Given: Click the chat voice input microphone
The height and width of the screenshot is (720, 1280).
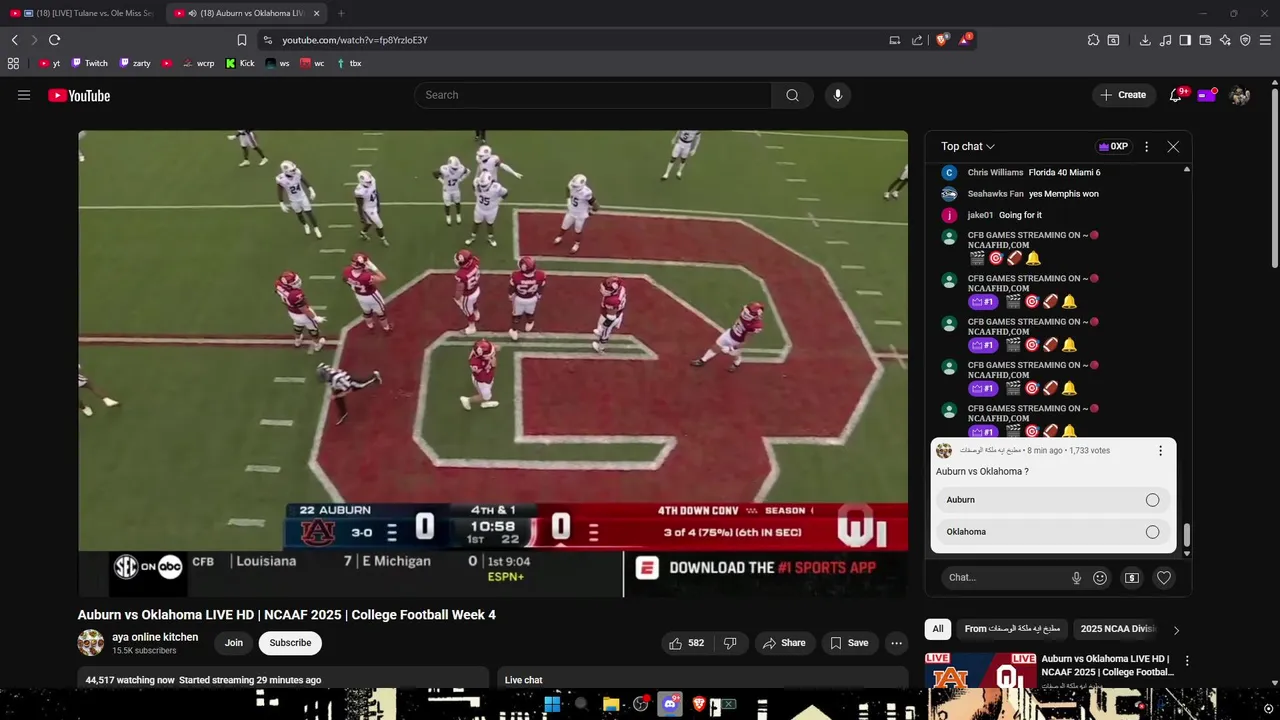Looking at the screenshot, I should tap(1076, 577).
